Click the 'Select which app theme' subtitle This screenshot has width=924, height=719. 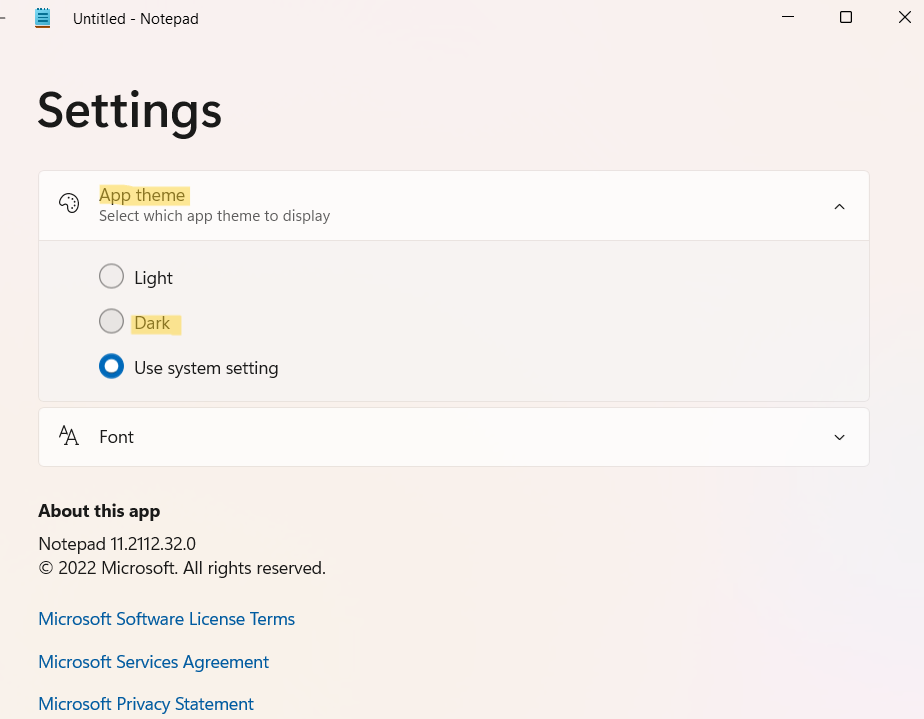point(214,216)
